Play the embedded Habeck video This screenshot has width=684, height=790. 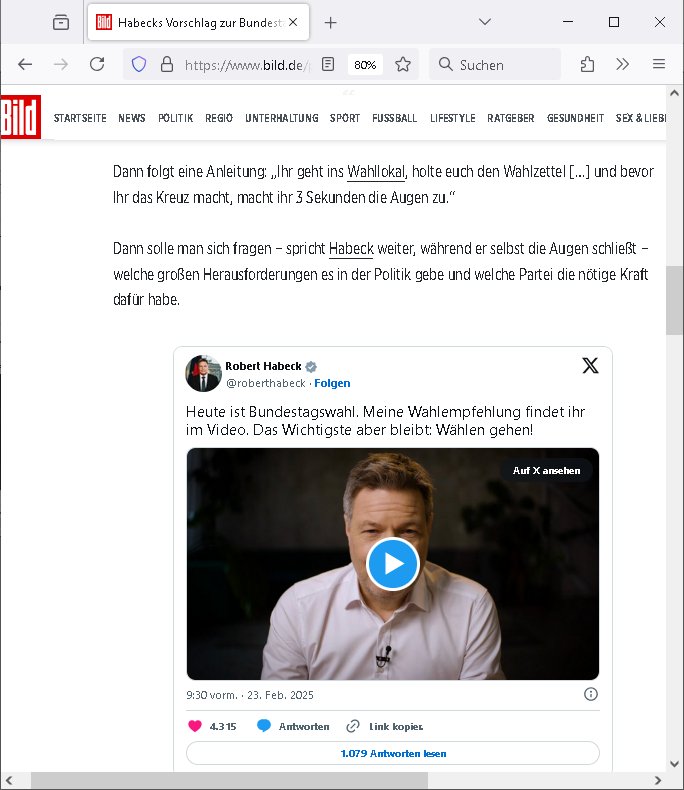pyautogui.click(x=392, y=564)
